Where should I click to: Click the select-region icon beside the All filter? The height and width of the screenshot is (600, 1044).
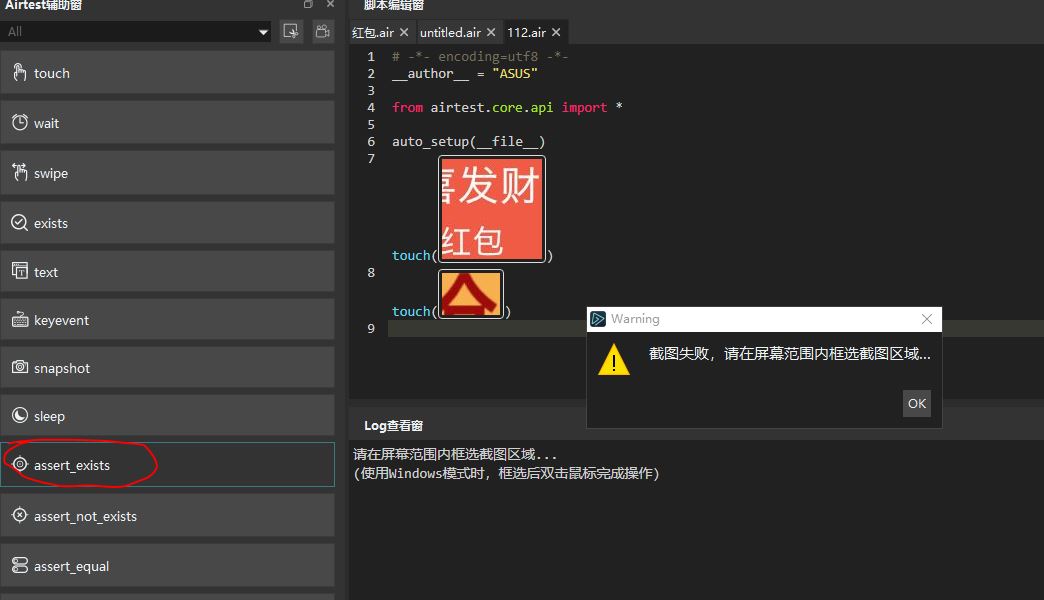pyautogui.click(x=291, y=31)
